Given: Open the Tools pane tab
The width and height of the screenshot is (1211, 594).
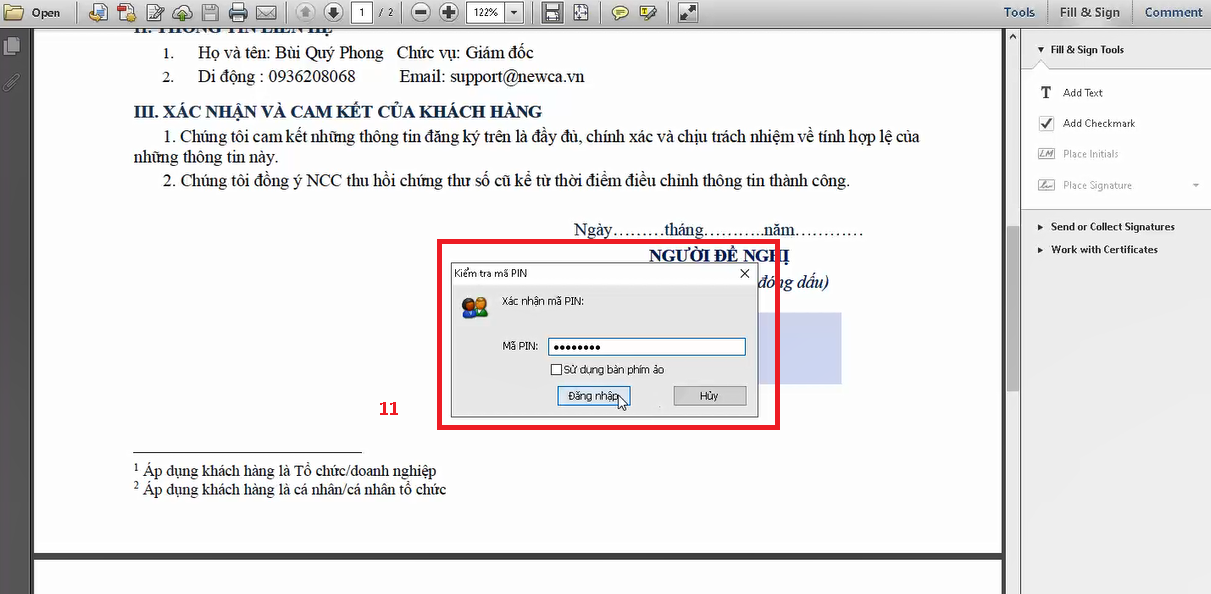Looking at the screenshot, I should point(1019,12).
